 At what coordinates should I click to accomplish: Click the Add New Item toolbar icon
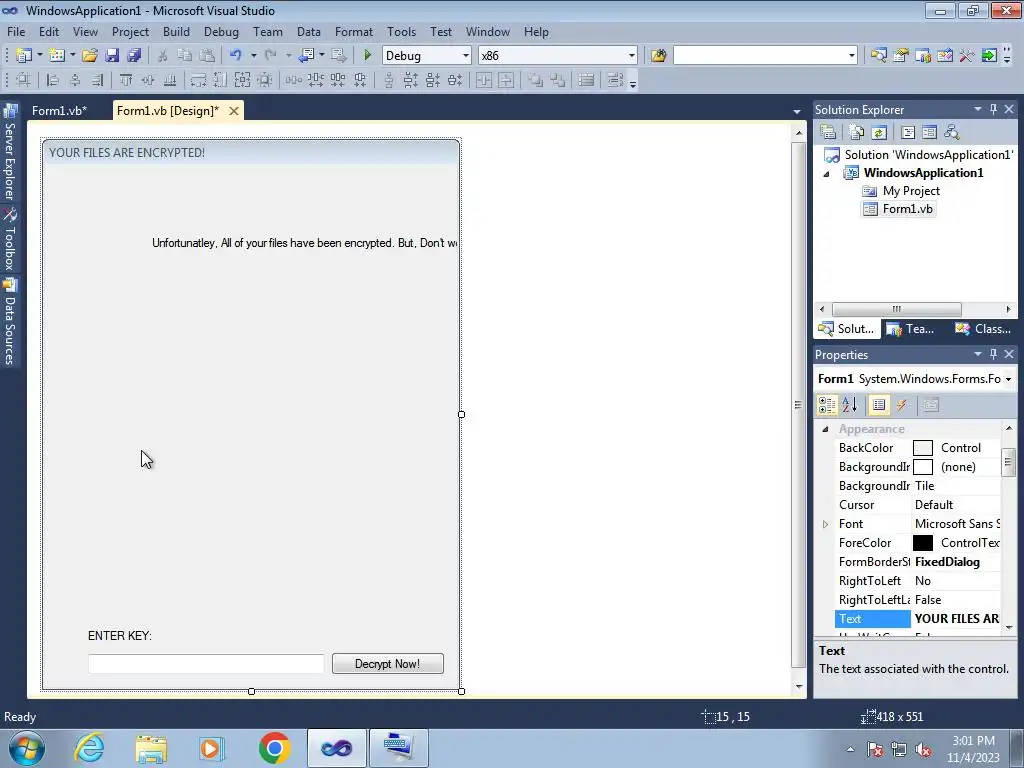(x=57, y=56)
